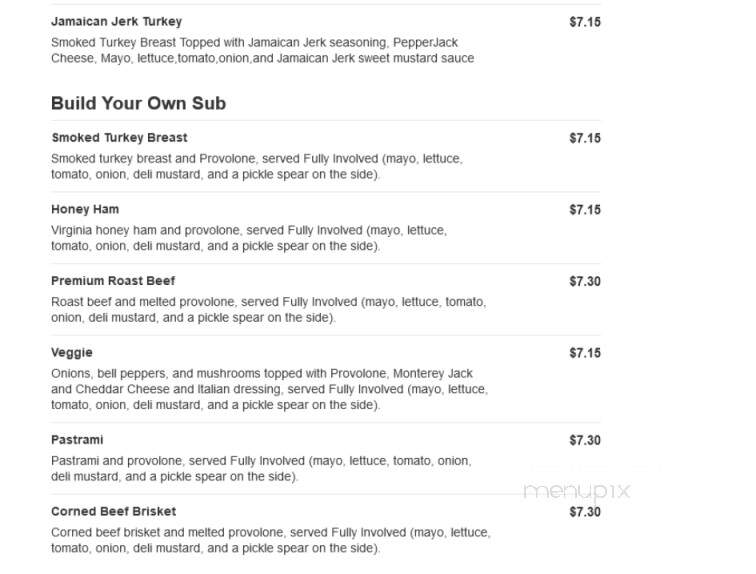Image resolution: width=756 pixels, height=574 pixels.
Task: Click the Pastrami $7.30 price
Action: pyautogui.click(x=585, y=441)
